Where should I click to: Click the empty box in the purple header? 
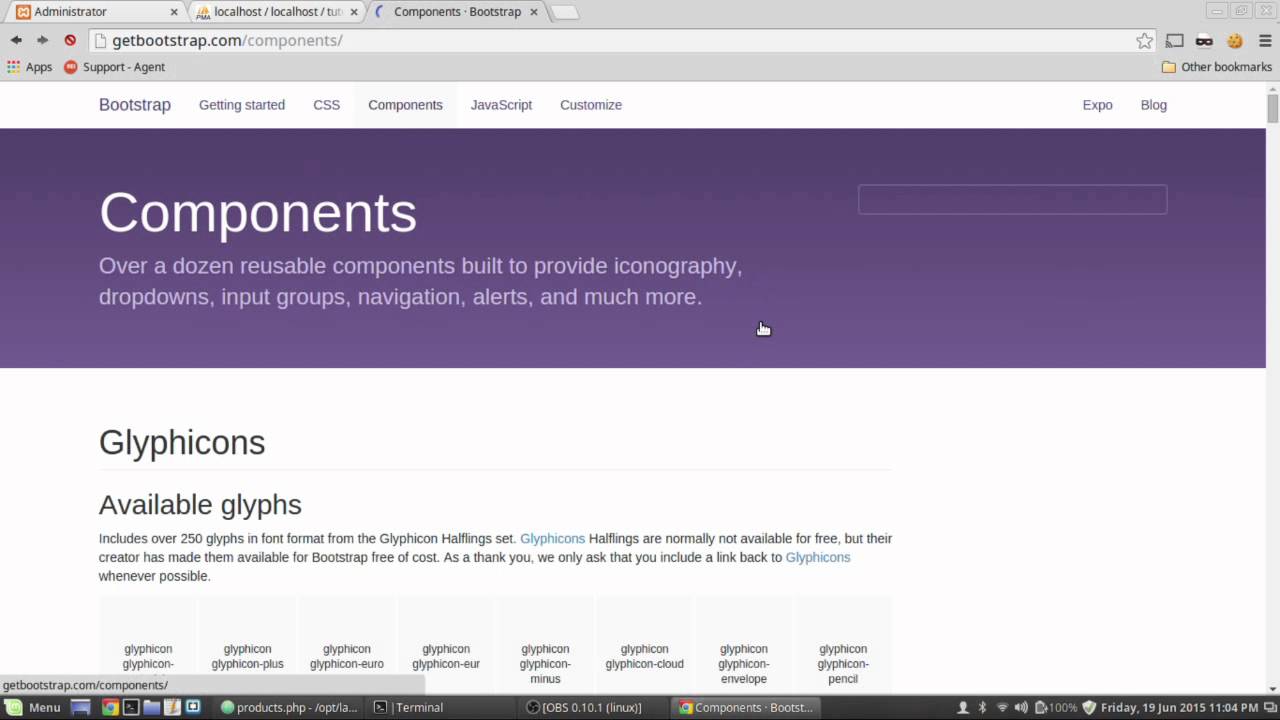click(x=1012, y=199)
